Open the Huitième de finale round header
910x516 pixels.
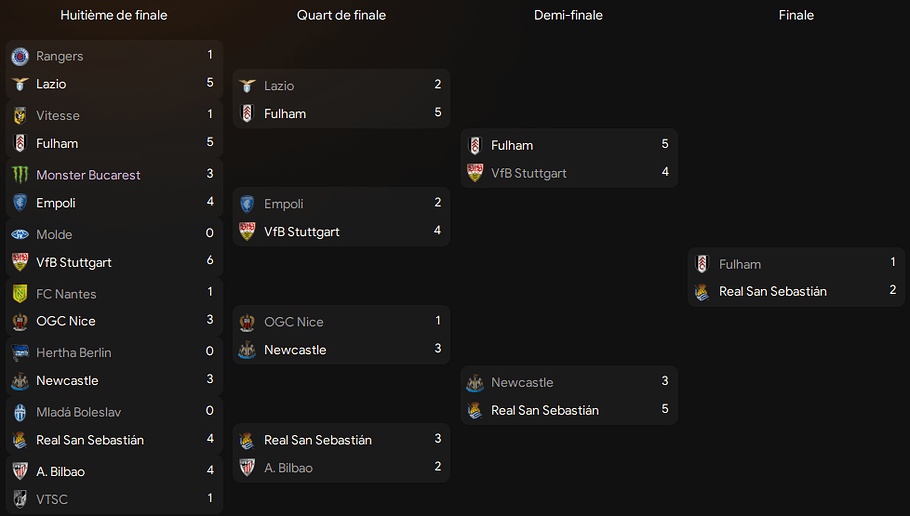pyautogui.click(x=114, y=15)
